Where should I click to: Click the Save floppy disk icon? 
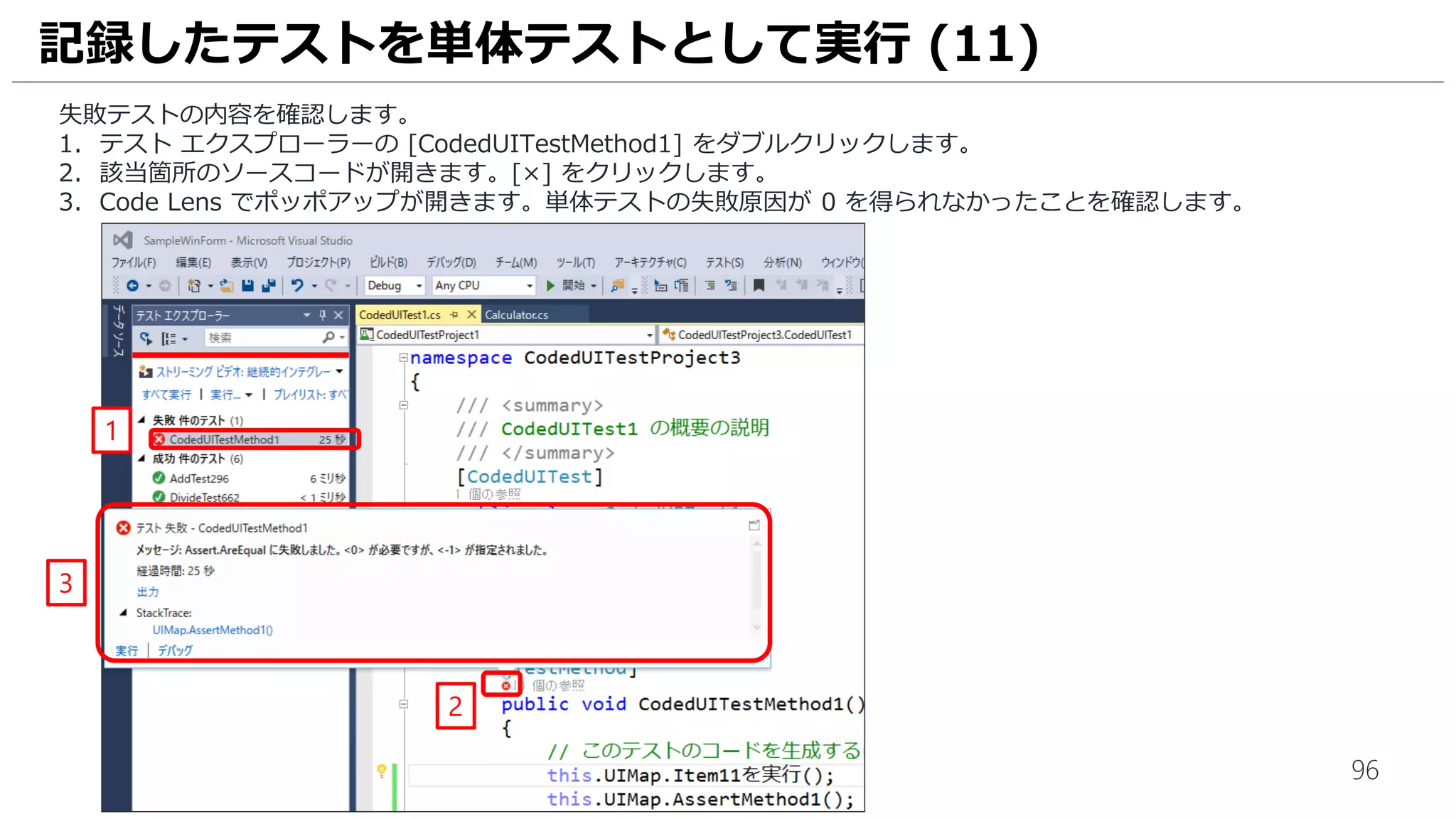(x=247, y=286)
